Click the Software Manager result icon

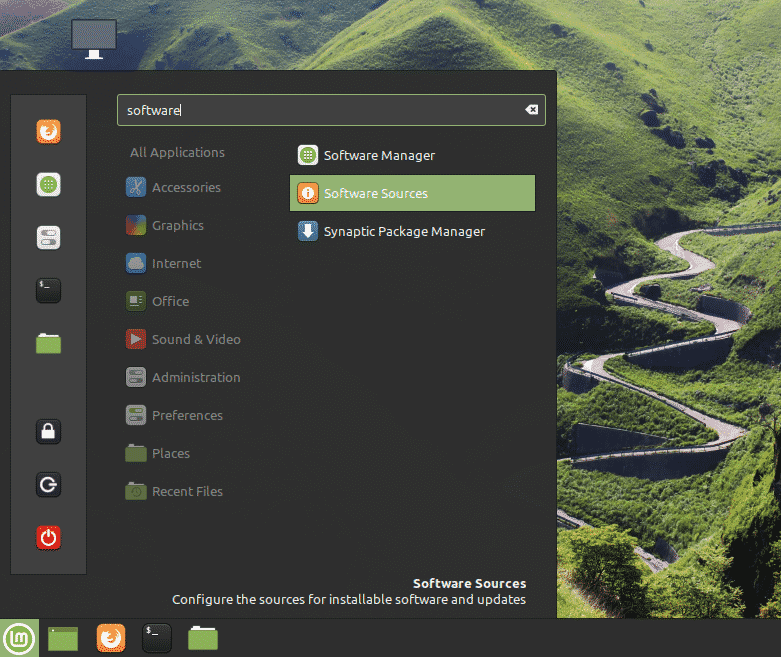[308, 155]
